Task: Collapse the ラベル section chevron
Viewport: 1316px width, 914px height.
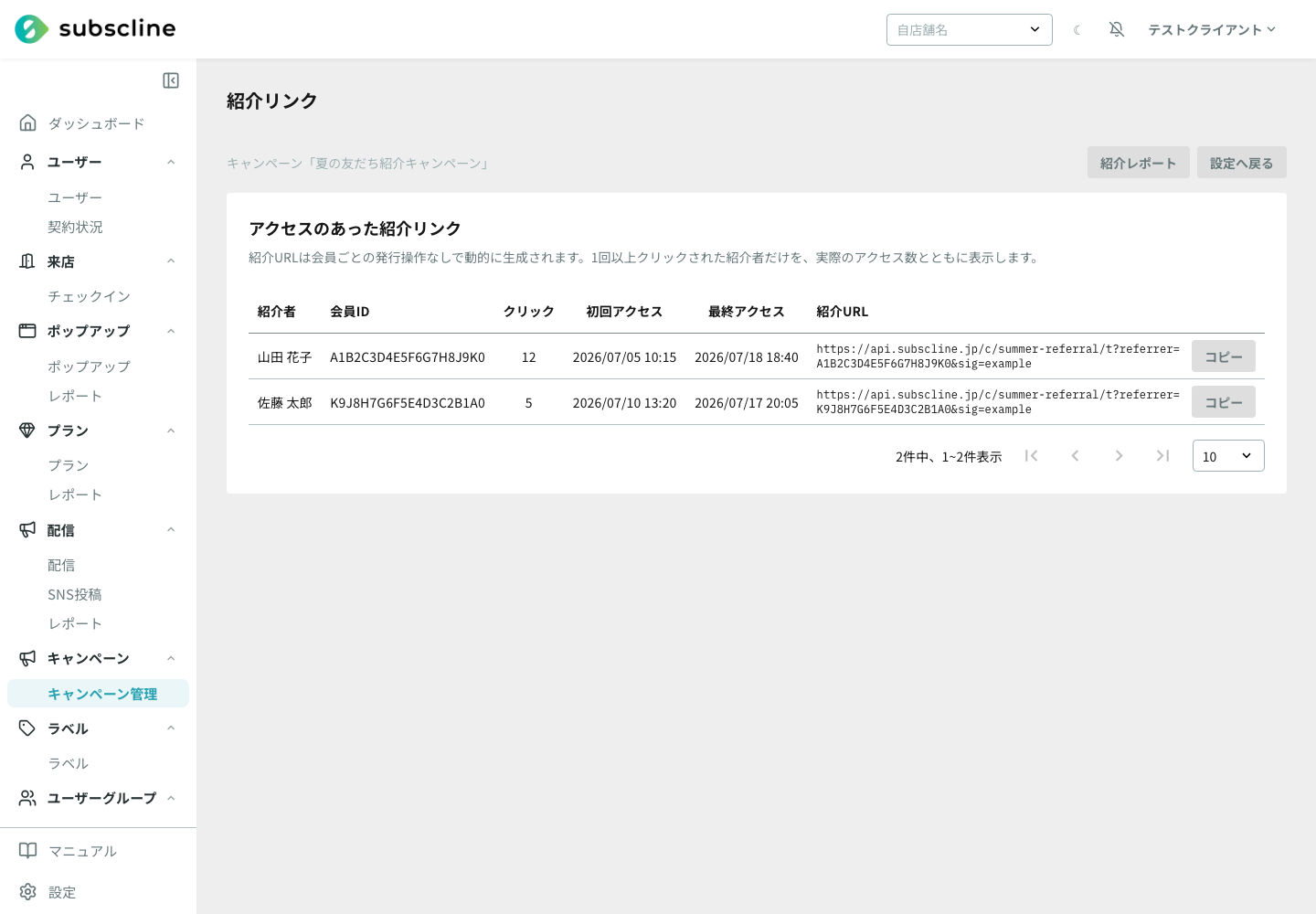Action: click(x=171, y=728)
